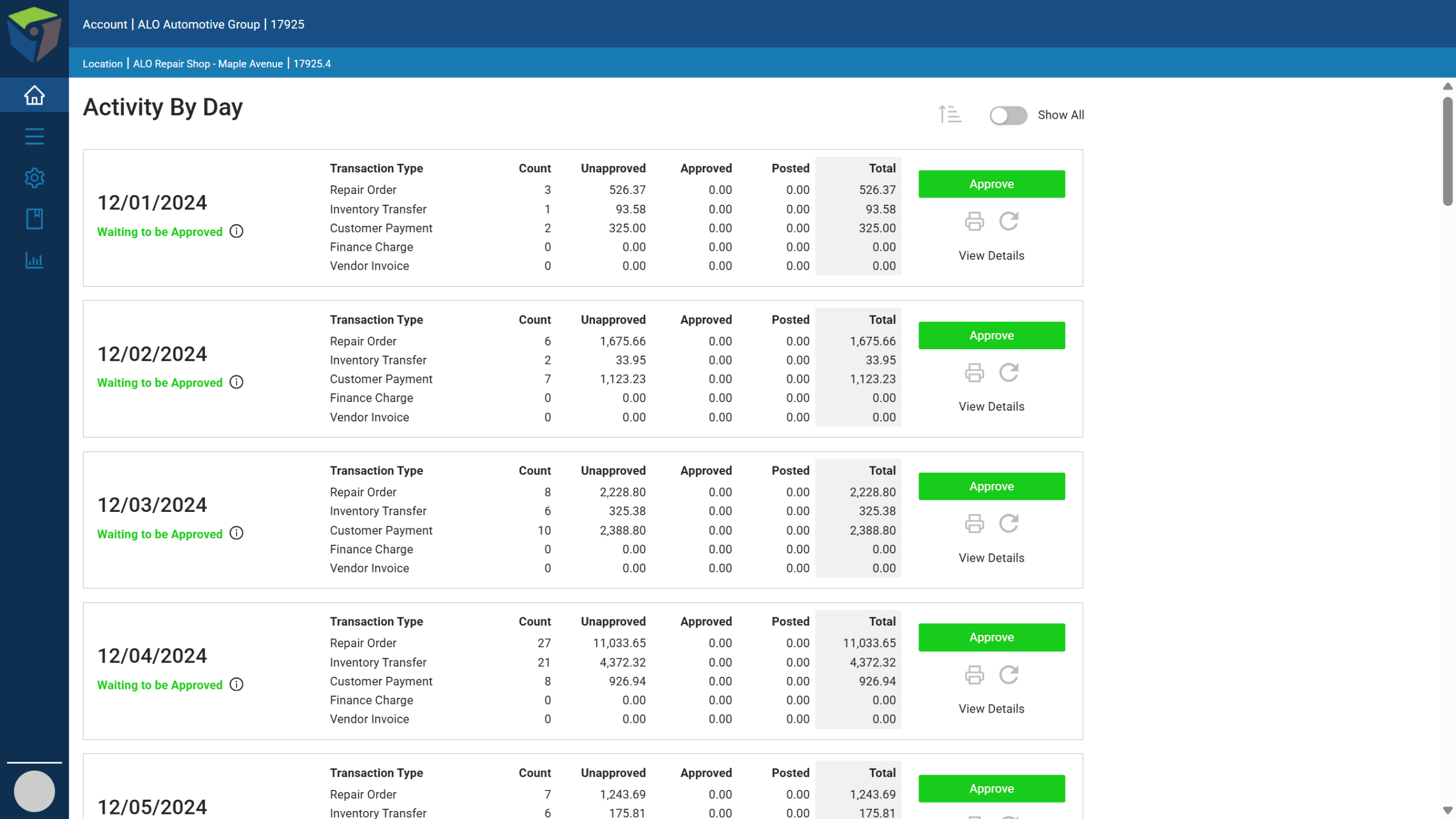Approve the 12/05/2024 transactions
This screenshot has width=1456, height=819.
(991, 788)
